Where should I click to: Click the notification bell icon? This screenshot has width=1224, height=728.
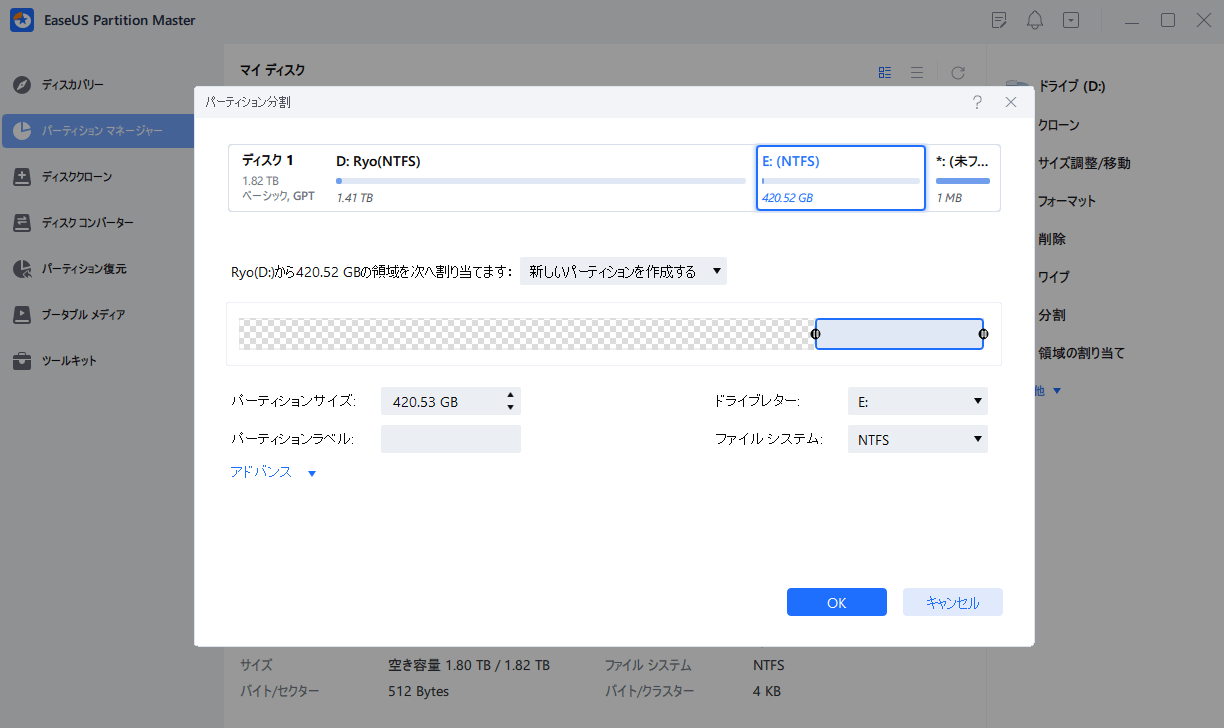1034,21
